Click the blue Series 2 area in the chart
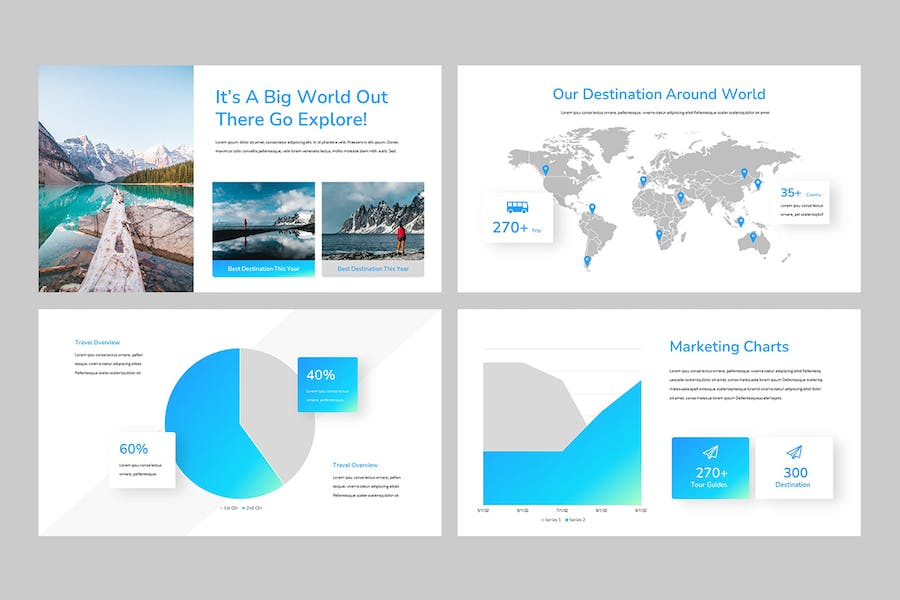The image size is (900, 600). coord(580,470)
